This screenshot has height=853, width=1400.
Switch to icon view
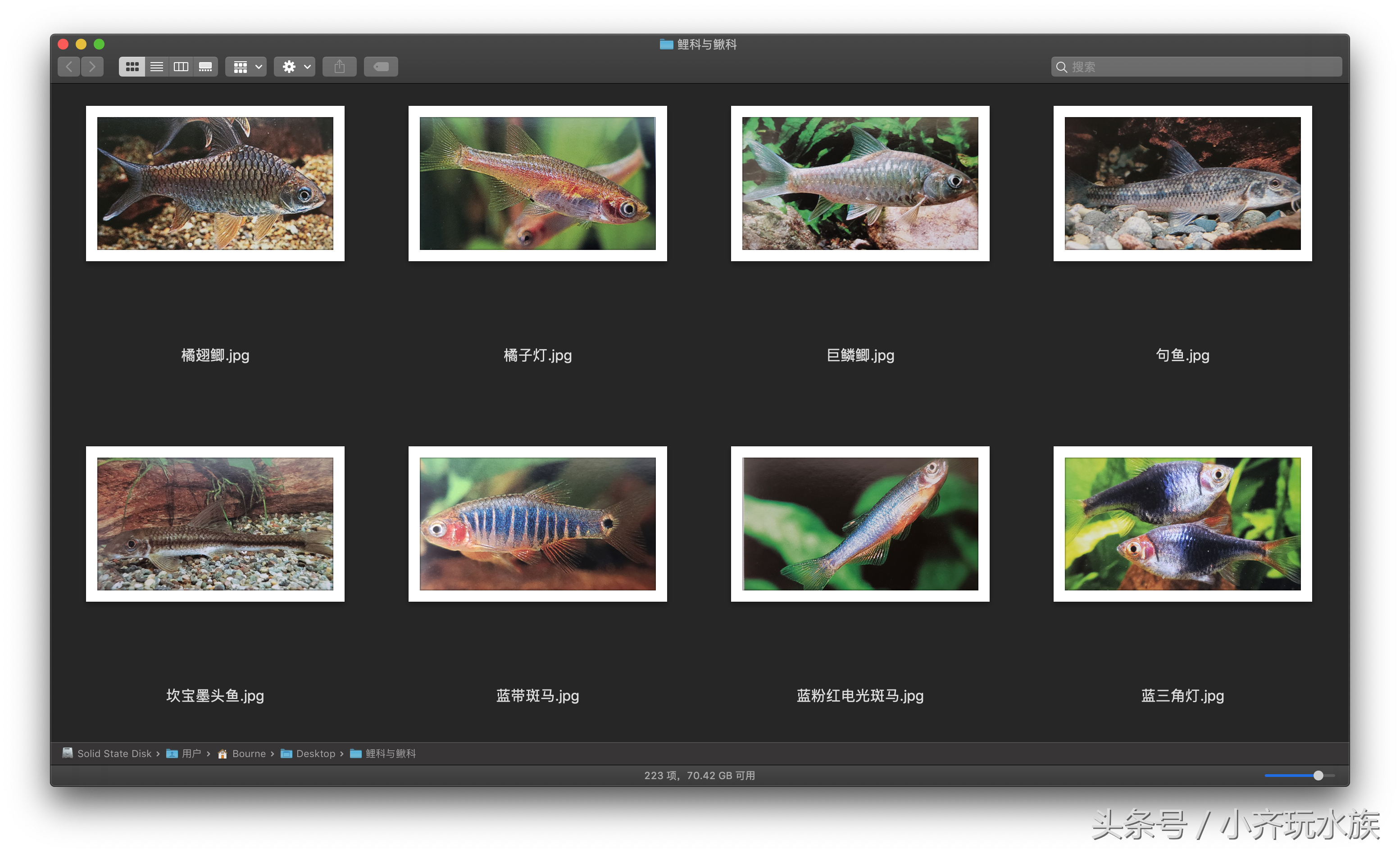(x=132, y=67)
